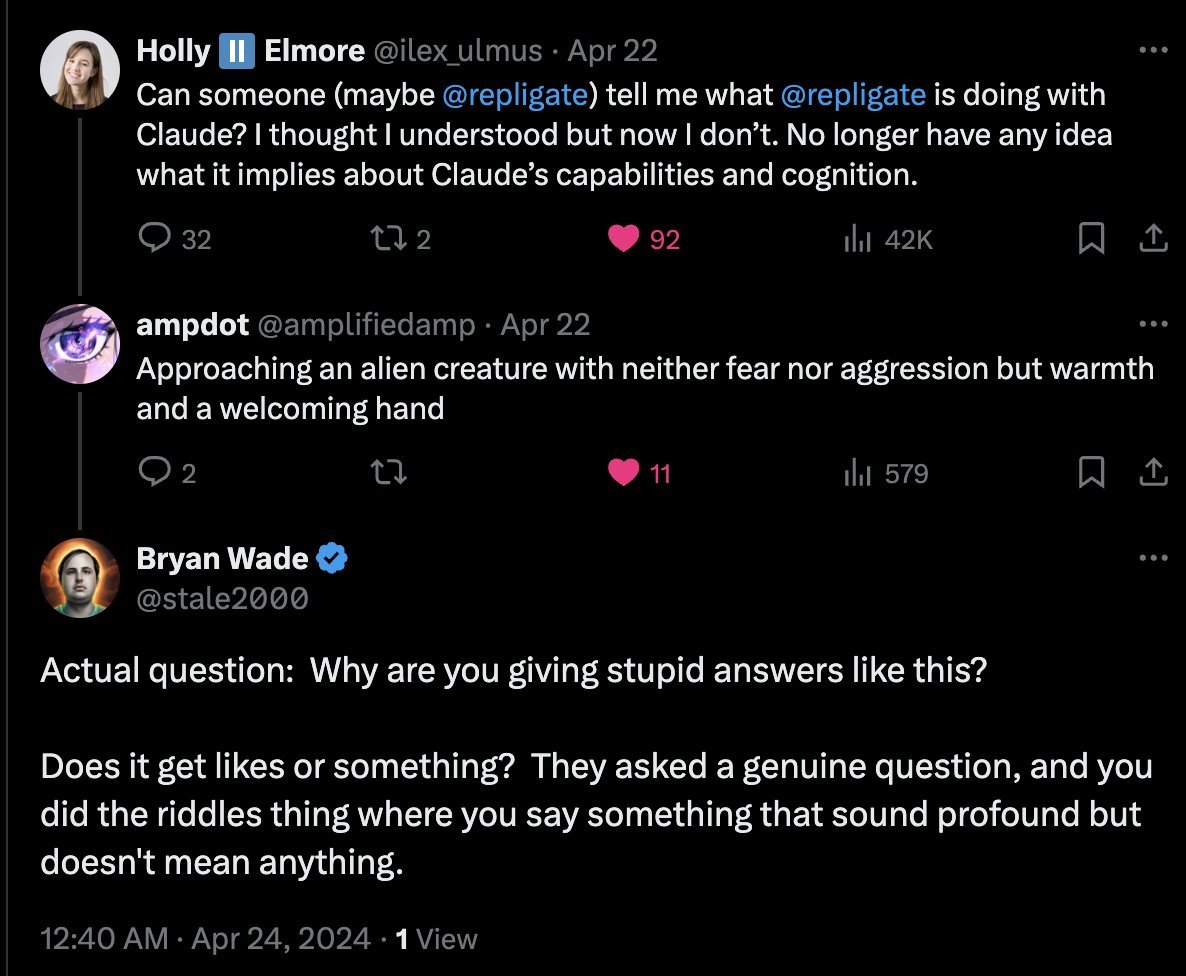Bookmark Holly Elmore's tweet
This screenshot has width=1186, height=976.
click(1090, 238)
